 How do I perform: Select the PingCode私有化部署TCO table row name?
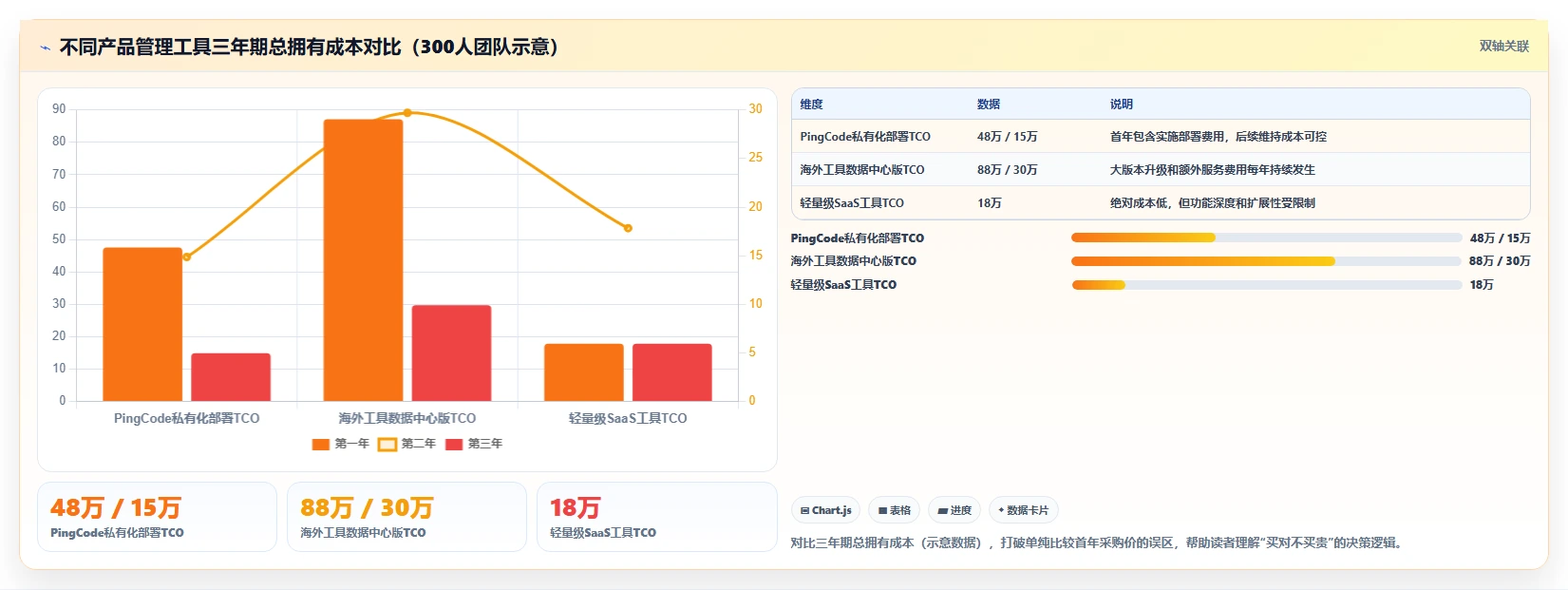click(x=865, y=137)
